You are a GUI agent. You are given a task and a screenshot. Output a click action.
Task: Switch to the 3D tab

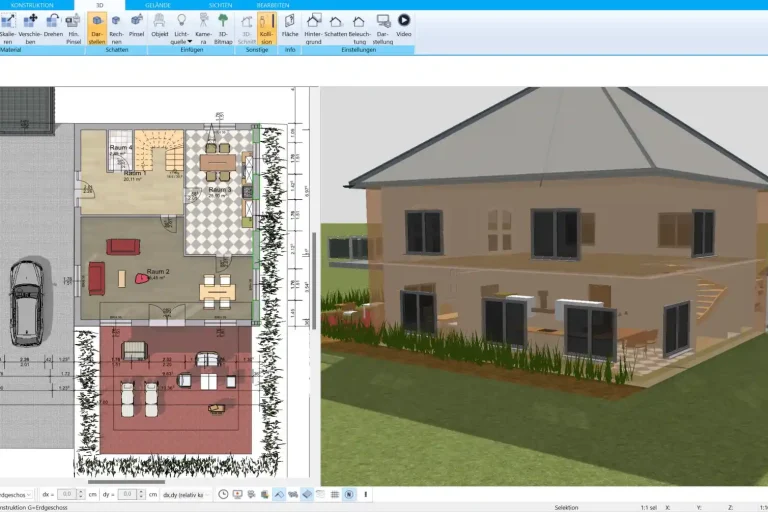[x=99, y=5]
